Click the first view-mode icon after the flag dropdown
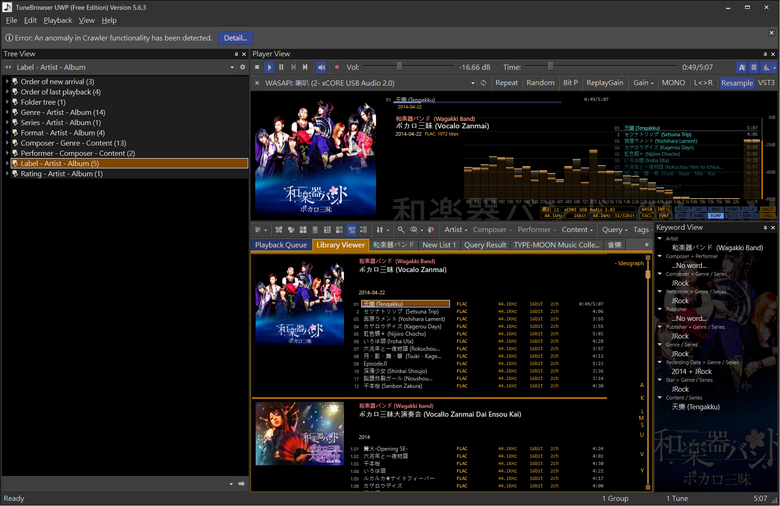Screen dimensions: 780x506 tap(279, 230)
